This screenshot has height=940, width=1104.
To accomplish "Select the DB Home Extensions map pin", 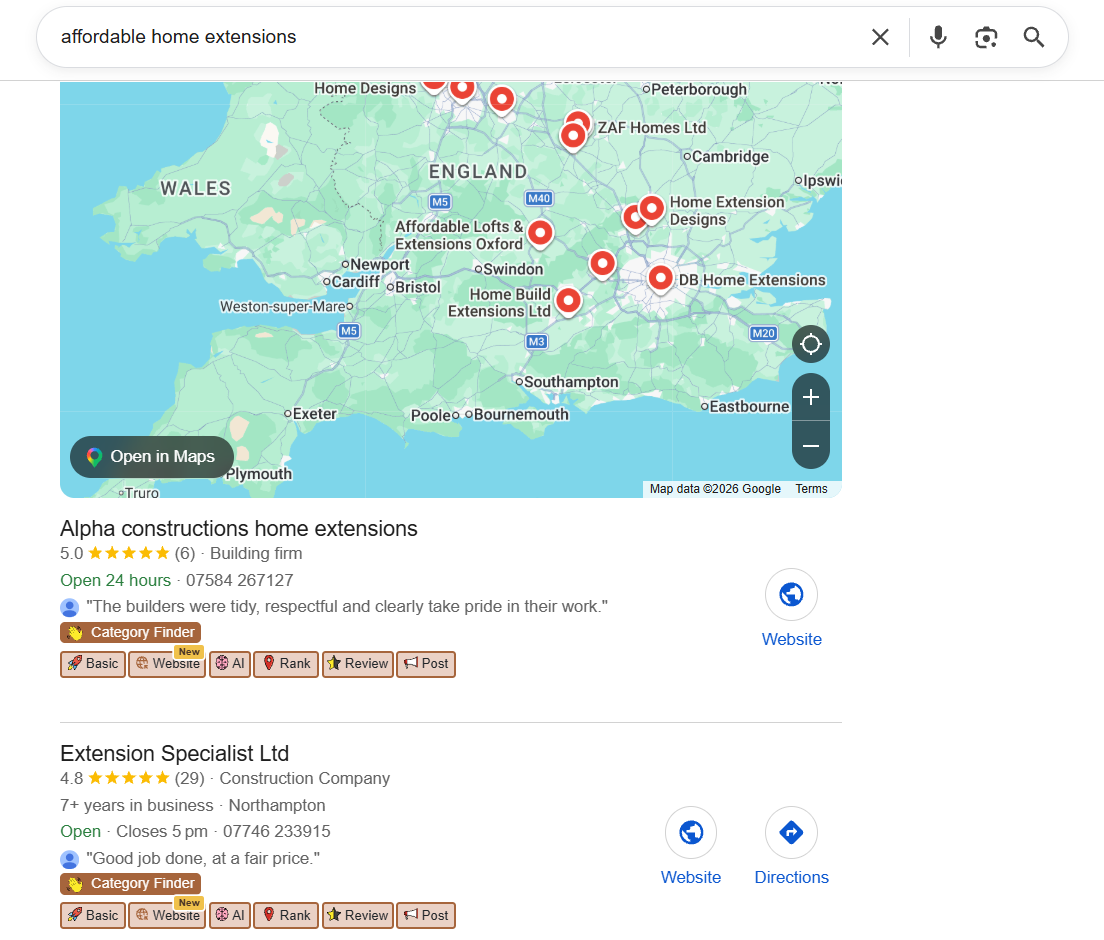I will click(x=660, y=279).
